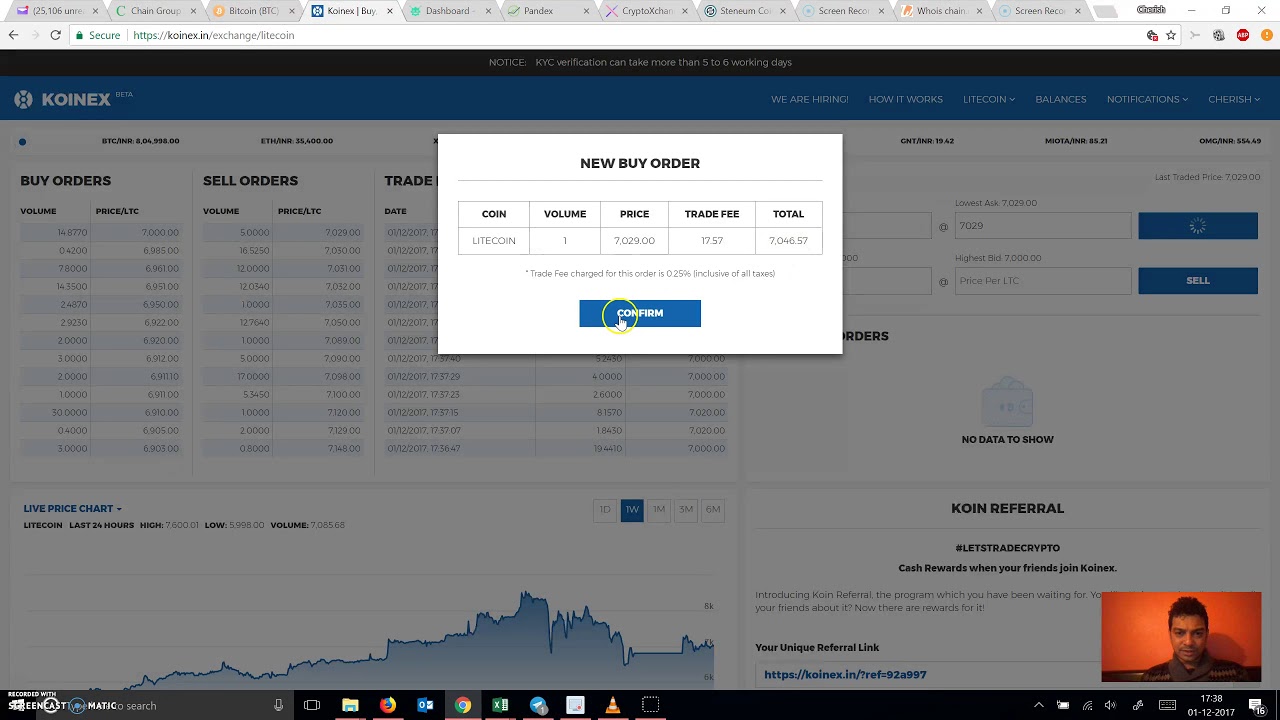Screen dimensions: 1280x720
Task: Click the lowest ask price field showing 7029
Action: click(1043, 226)
